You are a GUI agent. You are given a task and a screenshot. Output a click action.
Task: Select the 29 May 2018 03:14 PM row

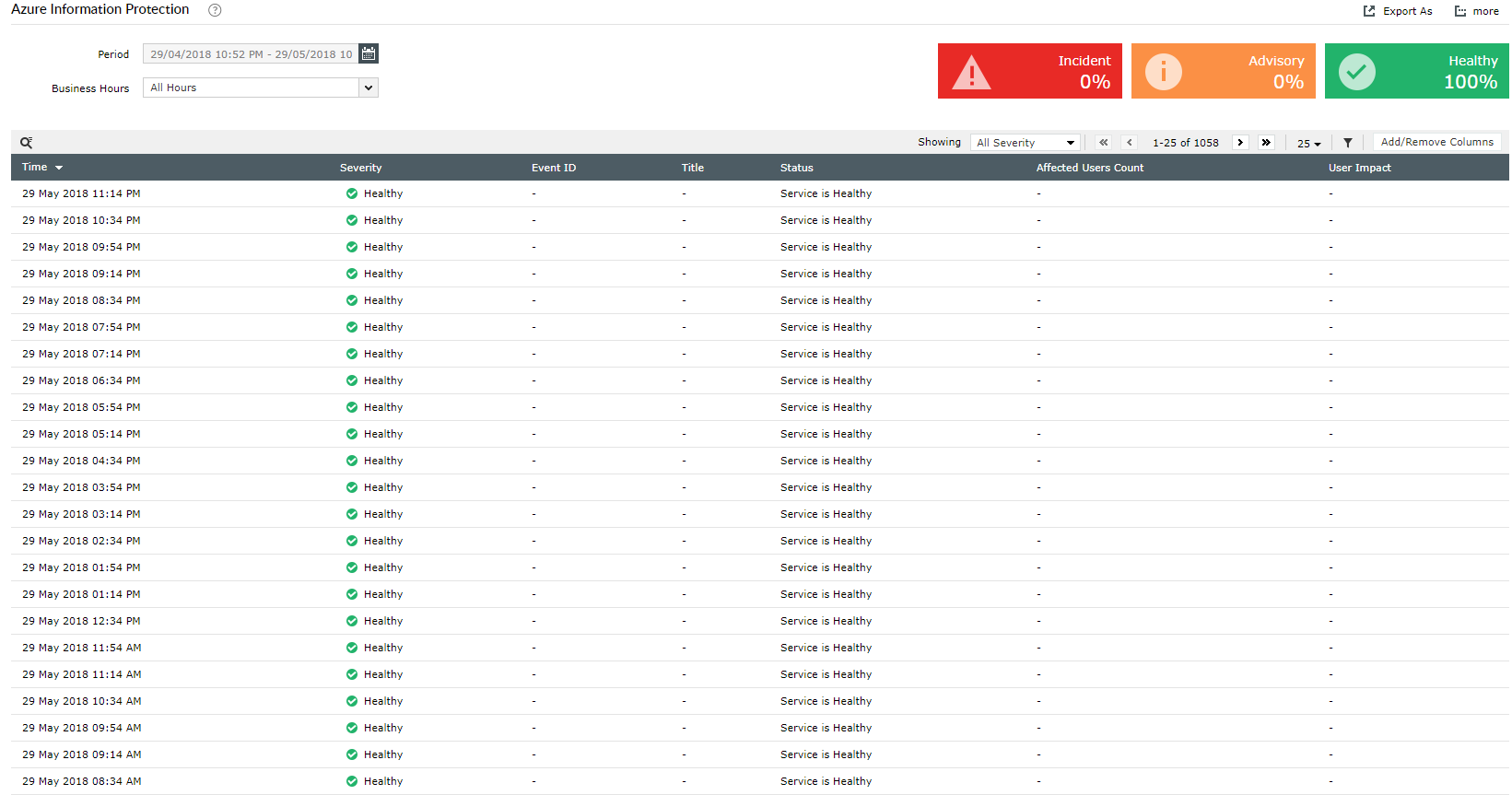[x=760, y=514]
